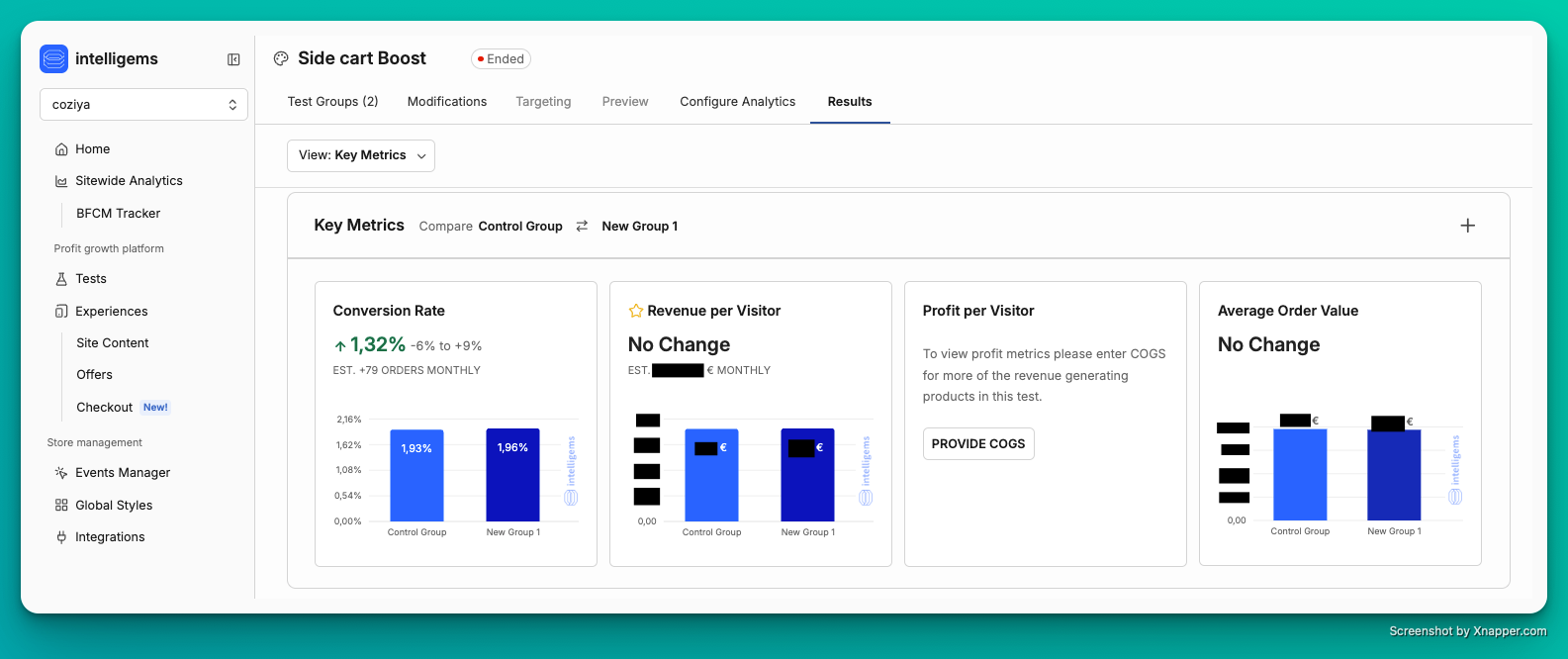Go to Tests in the sidebar

[x=90, y=279]
